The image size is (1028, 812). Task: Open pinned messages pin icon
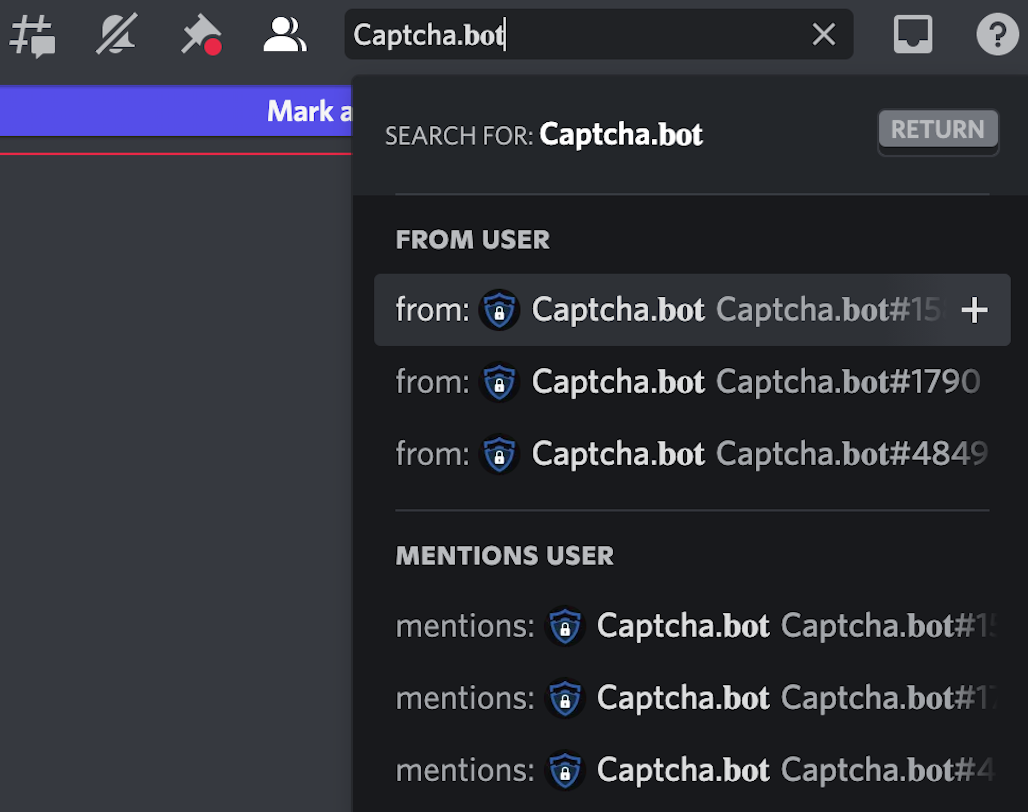click(x=200, y=35)
